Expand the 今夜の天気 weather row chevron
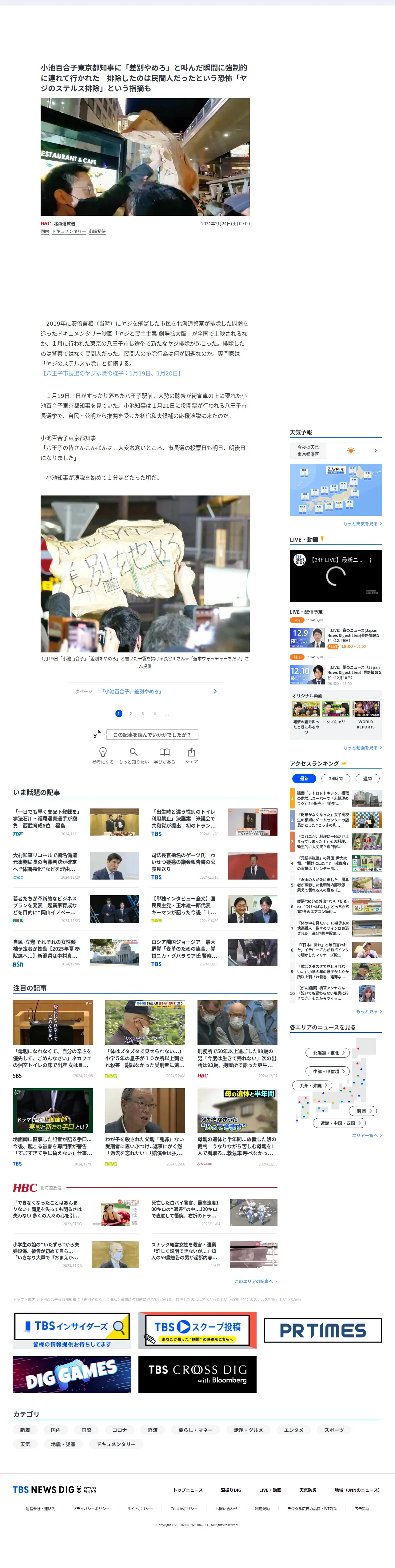This screenshot has width=395, height=1568. [375, 451]
